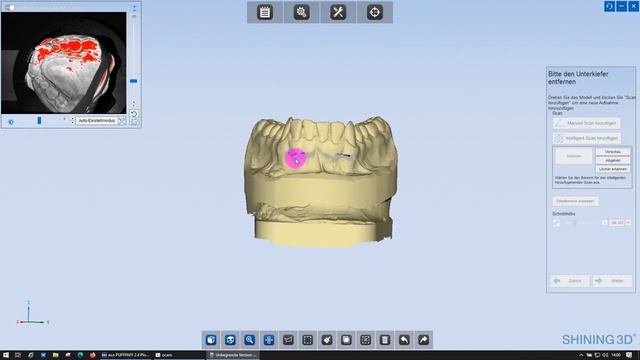Click the select-all square icon
Image resolution: width=640 pixels, height=360 pixels.
(x=346, y=340)
